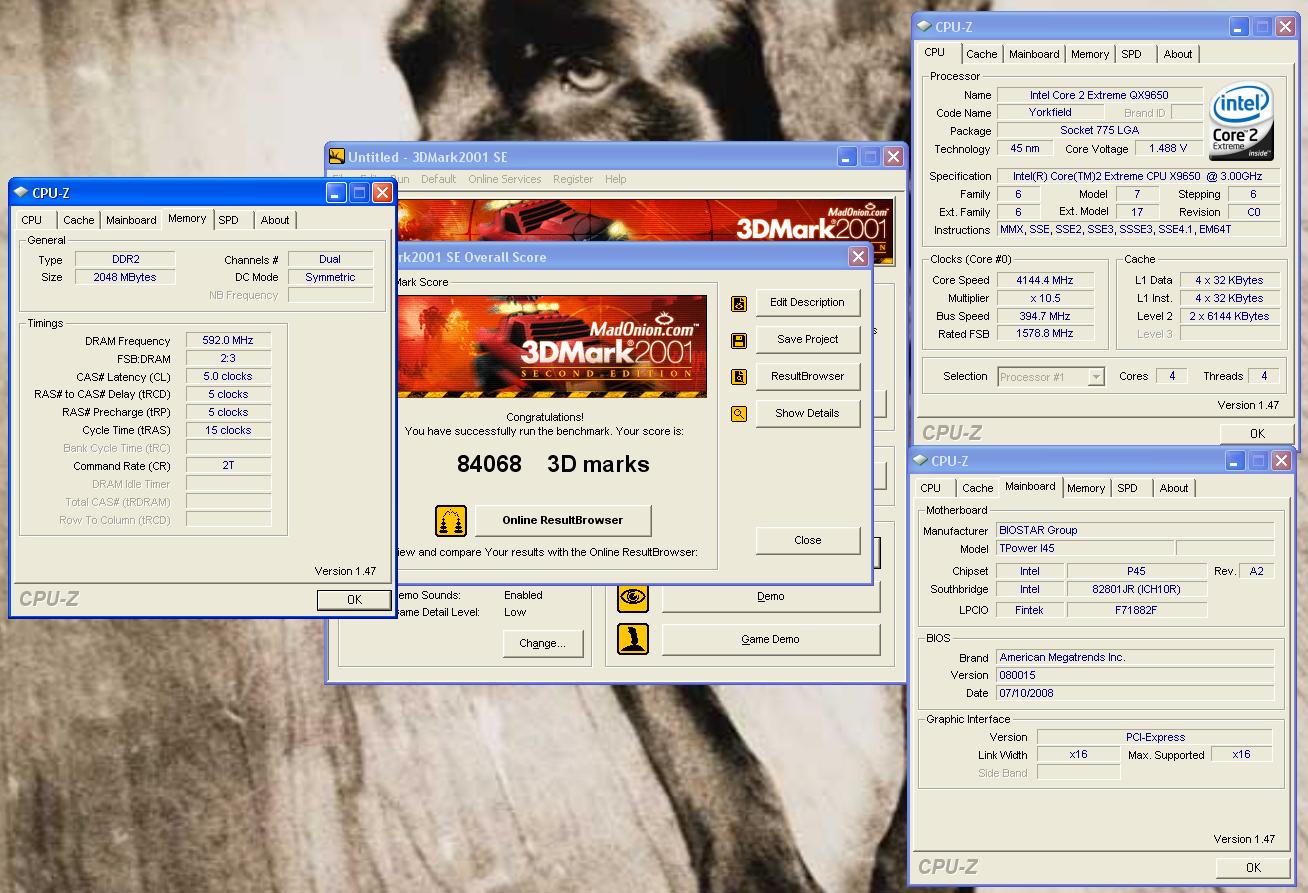Click the Game Demo joystick icon
Image resolution: width=1308 pixels, height=893 pixels.
tap(633, 639)
